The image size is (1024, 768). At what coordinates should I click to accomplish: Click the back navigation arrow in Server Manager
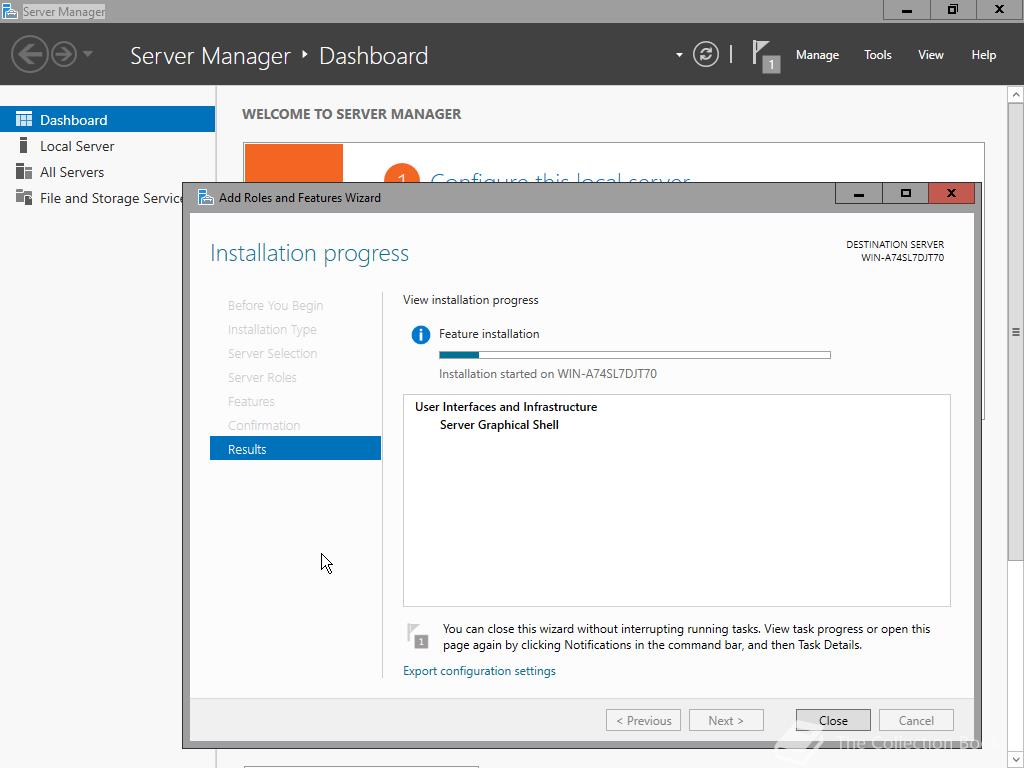pyautogui.click(x=29, y=54)
